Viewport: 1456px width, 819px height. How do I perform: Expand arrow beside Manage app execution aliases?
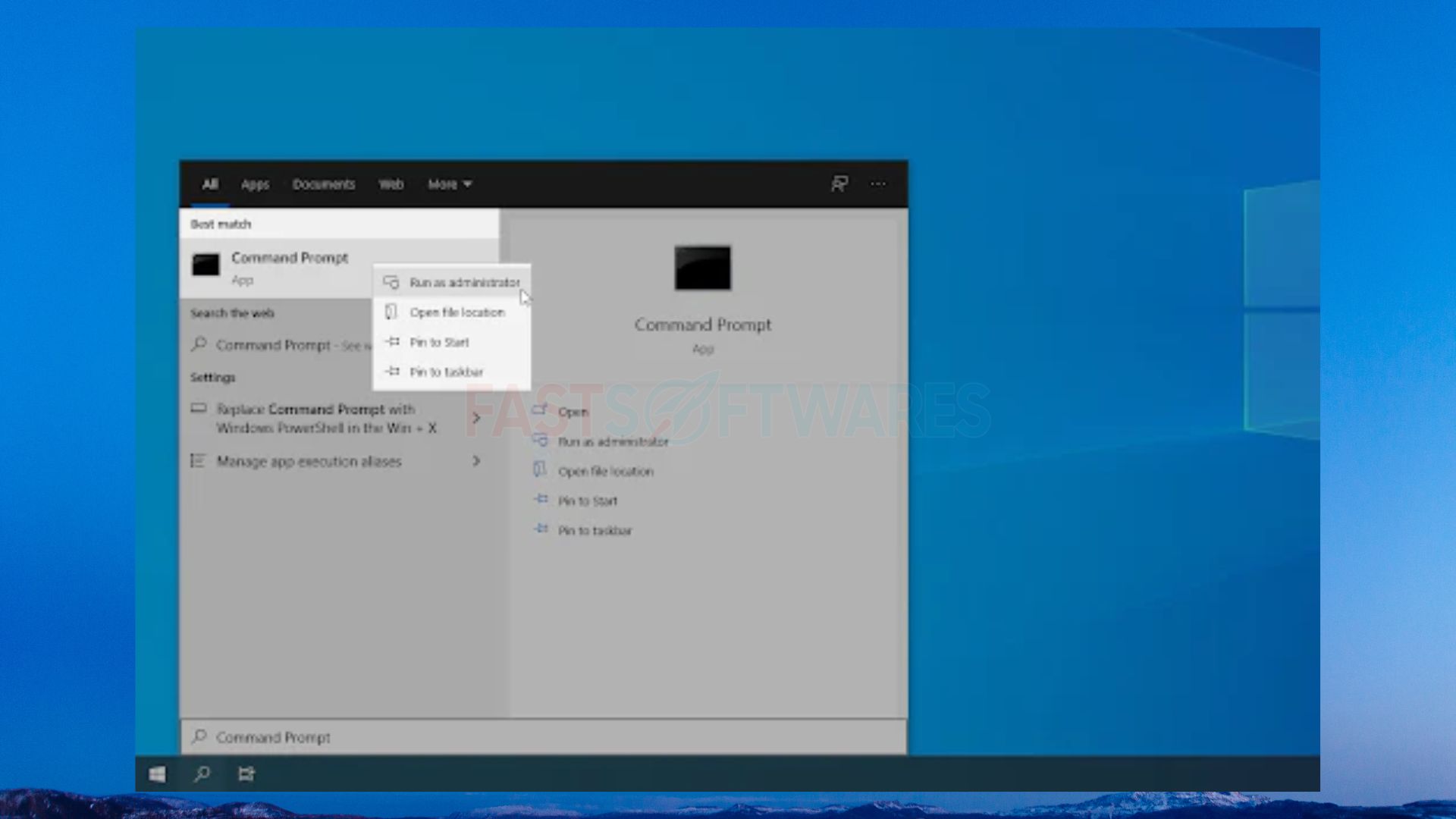tap(476, 460)
